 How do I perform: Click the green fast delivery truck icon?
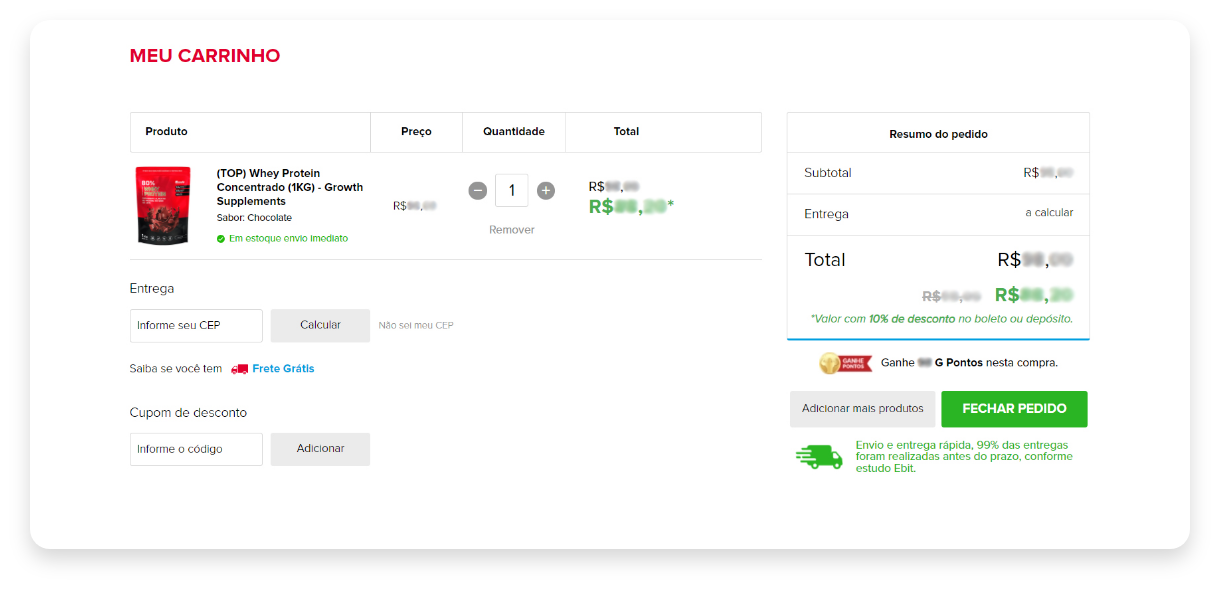point(819,457)
